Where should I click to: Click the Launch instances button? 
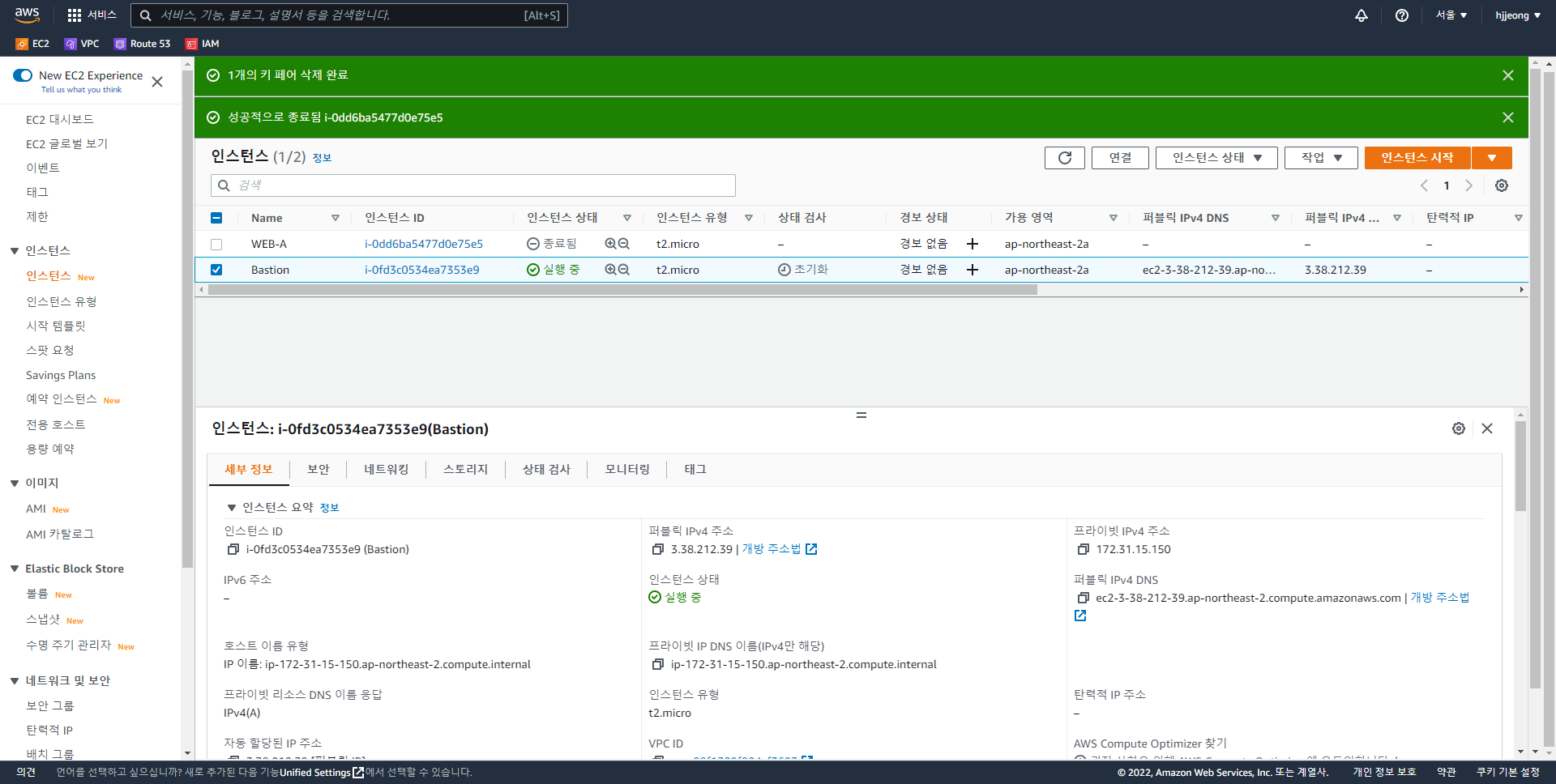1417,158
